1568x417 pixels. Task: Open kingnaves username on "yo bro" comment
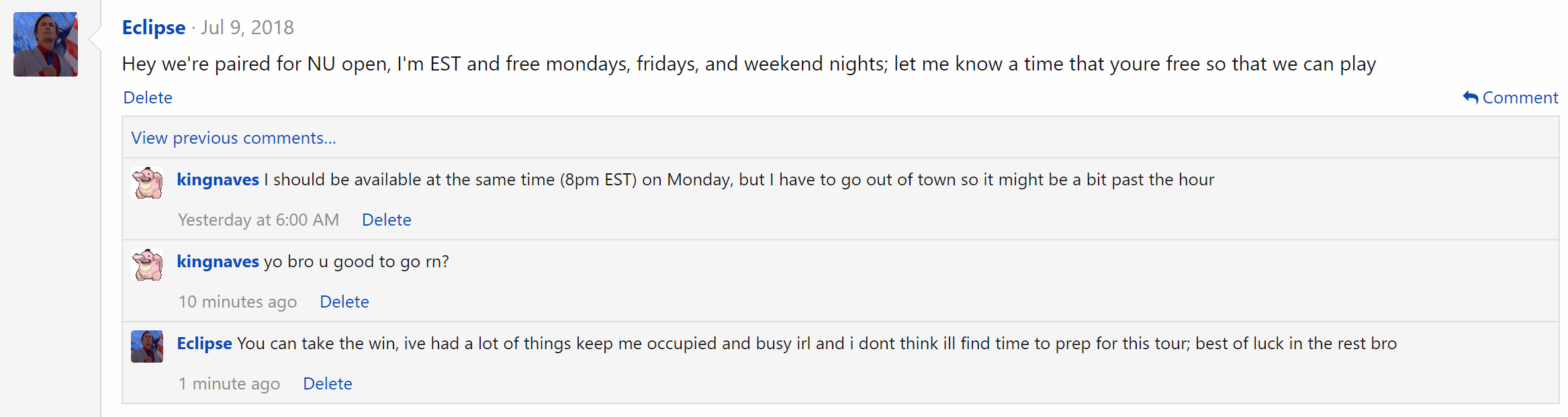coord(218,262)
